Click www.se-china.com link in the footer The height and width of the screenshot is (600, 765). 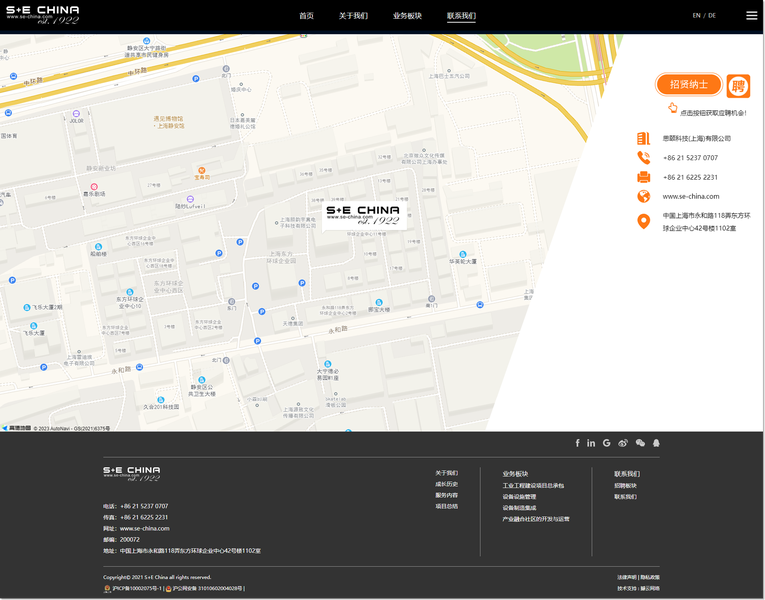(144, 529)
